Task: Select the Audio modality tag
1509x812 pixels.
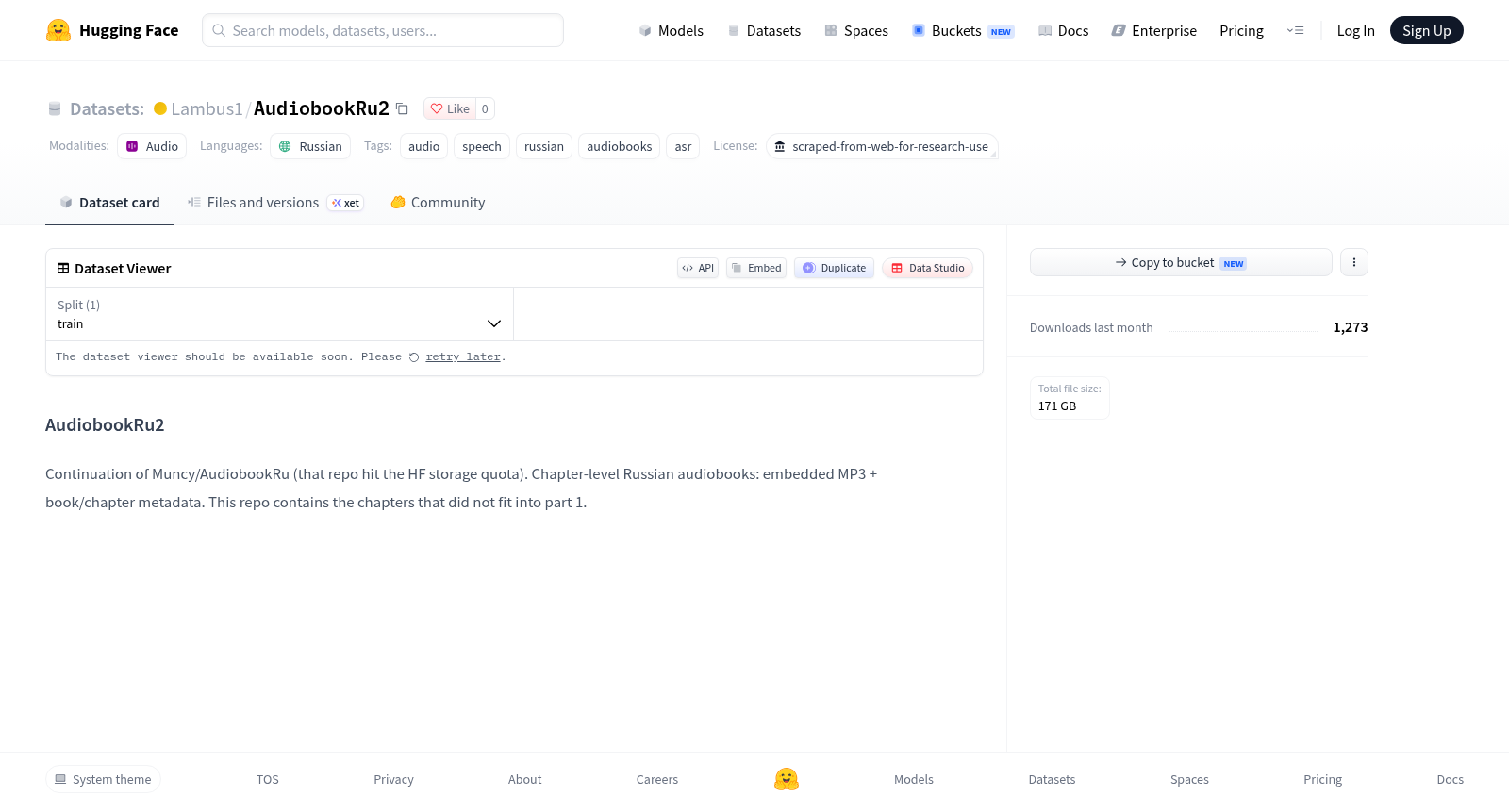Action: pos(152,146)
